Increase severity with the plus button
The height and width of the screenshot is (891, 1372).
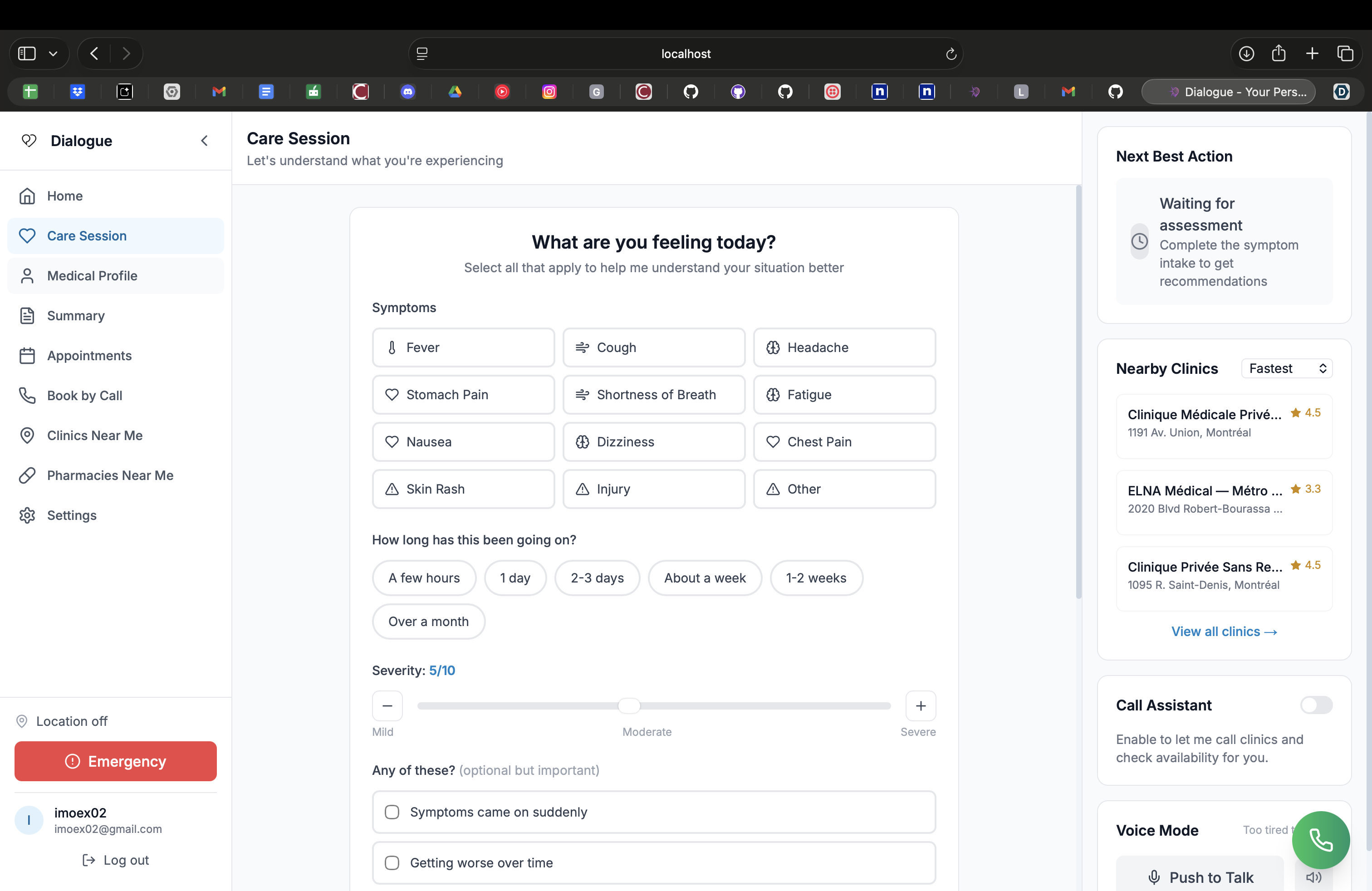(x=921, y=705)
